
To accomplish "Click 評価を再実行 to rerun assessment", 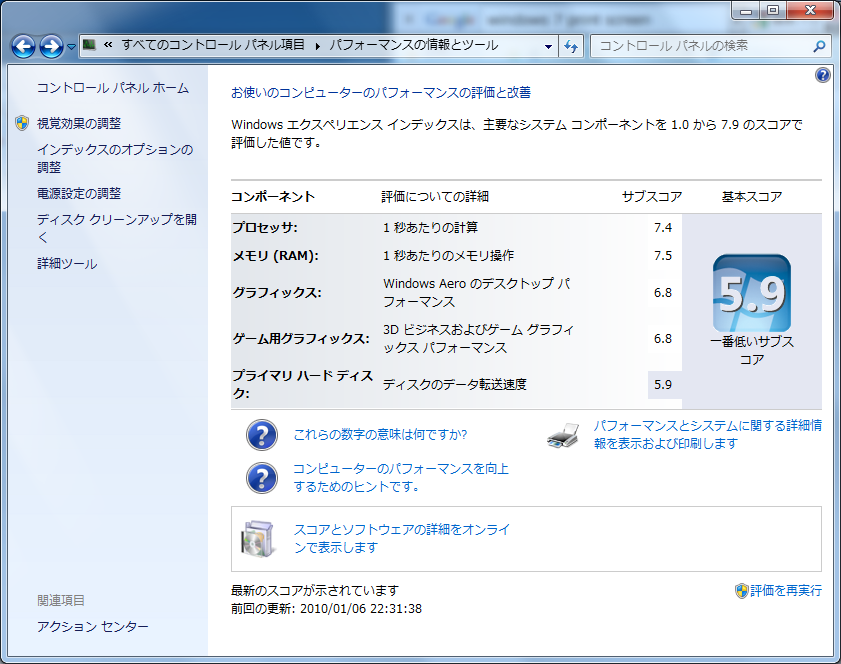I will 786,591.
